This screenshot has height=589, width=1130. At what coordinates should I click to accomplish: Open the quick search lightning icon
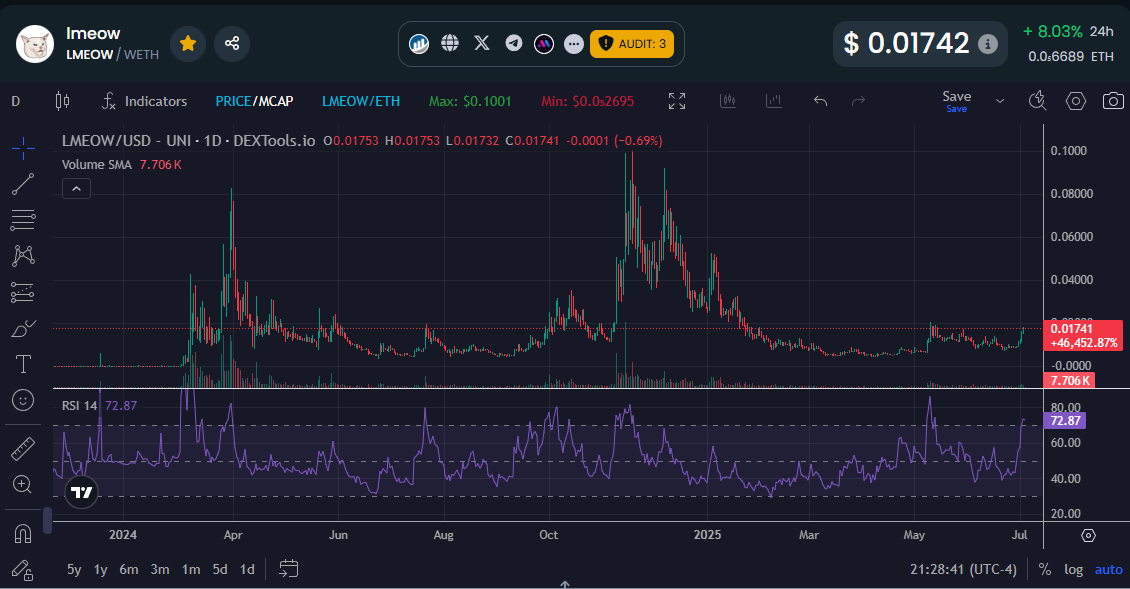coord(1037,101)
